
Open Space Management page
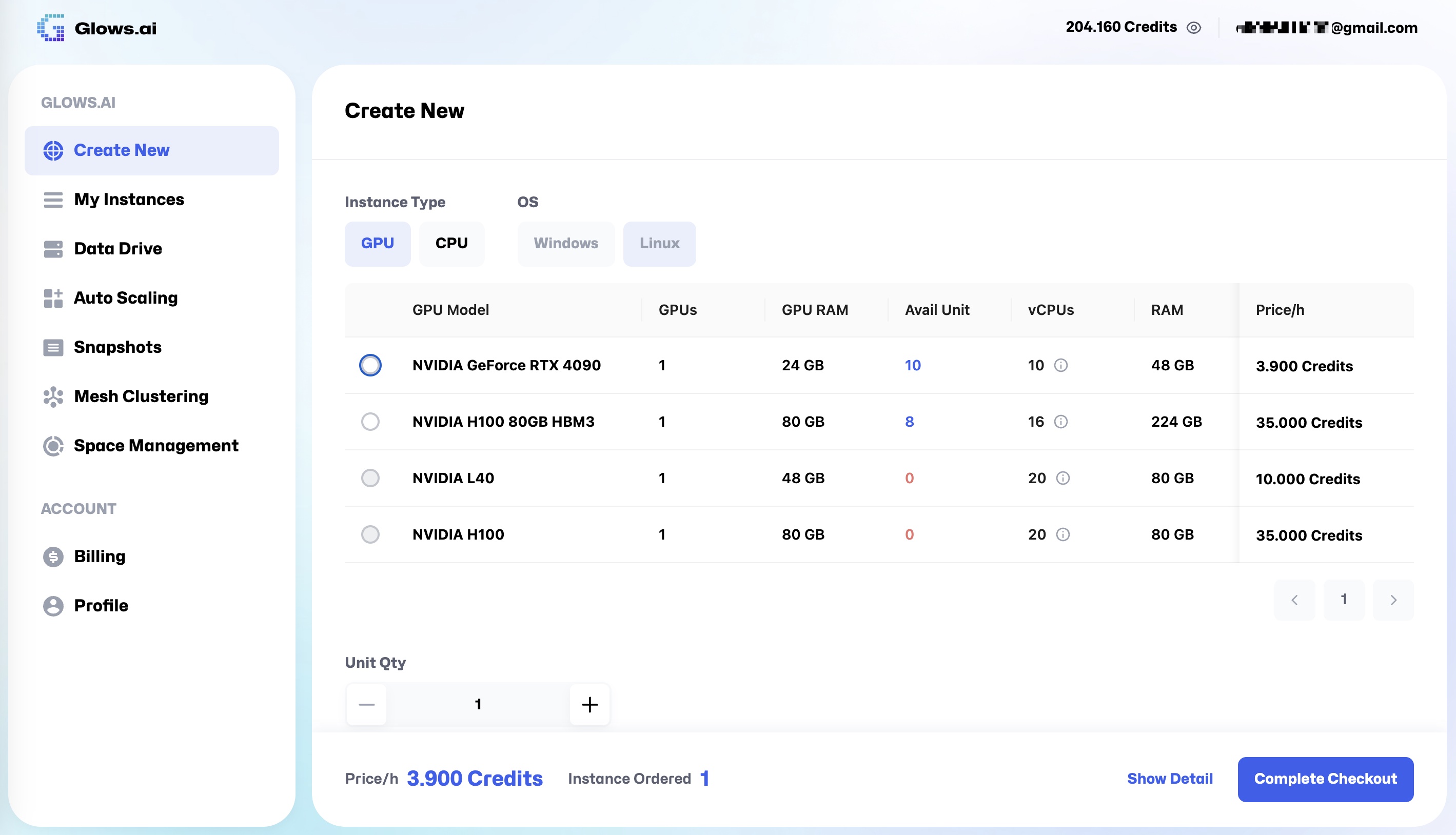pos(155,446)
